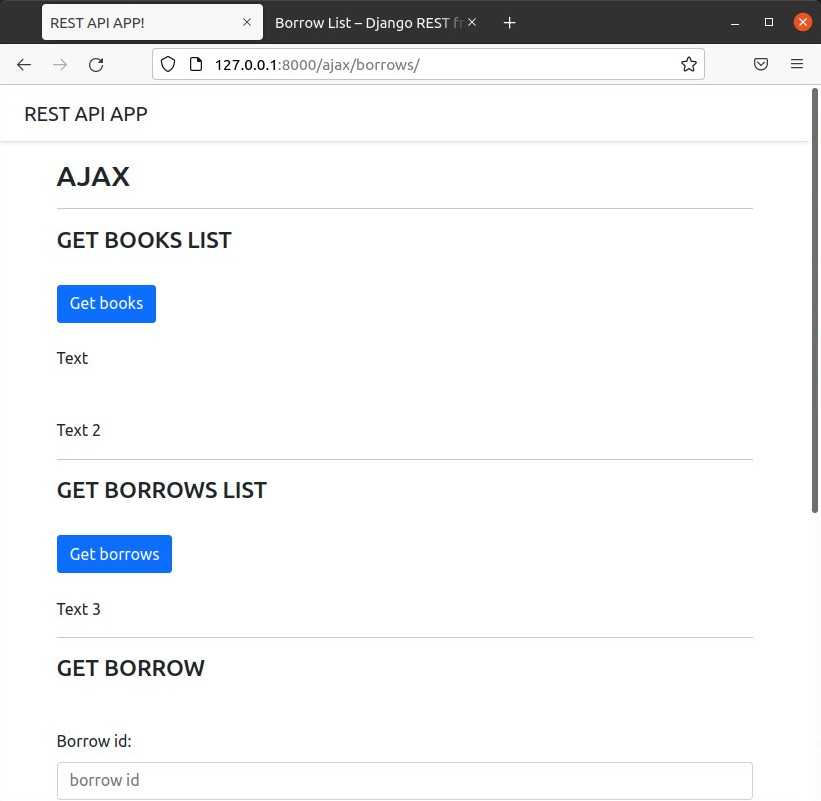Bookmark this page with the star icon
The height and width of the screenshot is (801, 821).
pos(688,64)
